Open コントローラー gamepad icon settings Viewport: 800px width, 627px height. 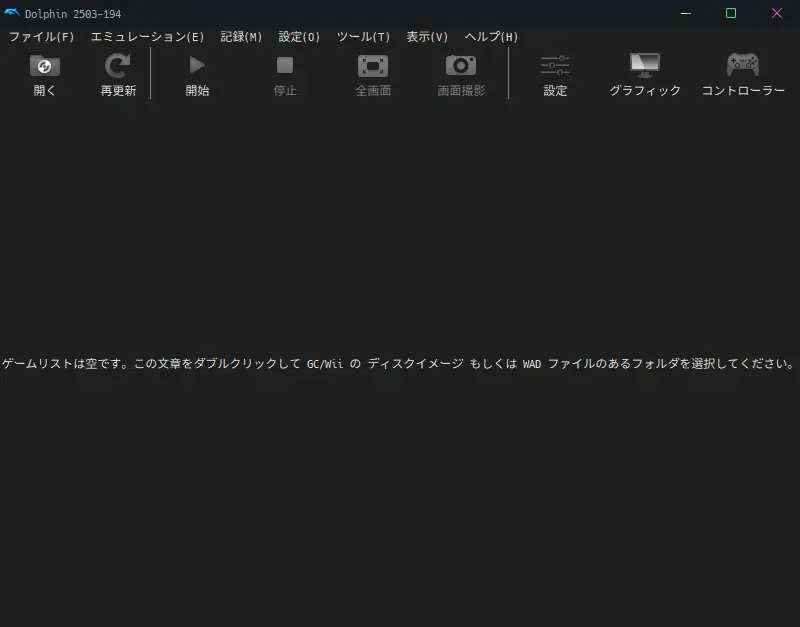pos(743,65)
